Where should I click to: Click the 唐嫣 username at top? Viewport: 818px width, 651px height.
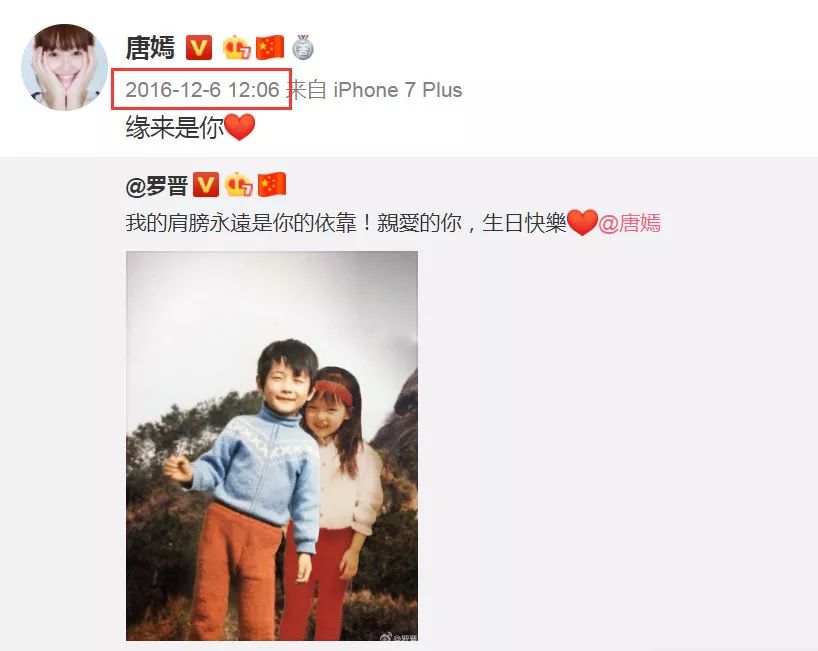click(x=150, y=48)
